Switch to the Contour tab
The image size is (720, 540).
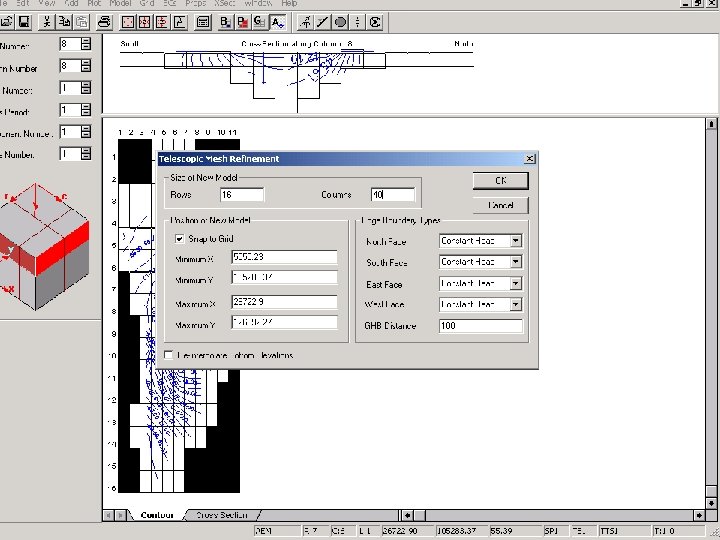[x=157, y=515]
